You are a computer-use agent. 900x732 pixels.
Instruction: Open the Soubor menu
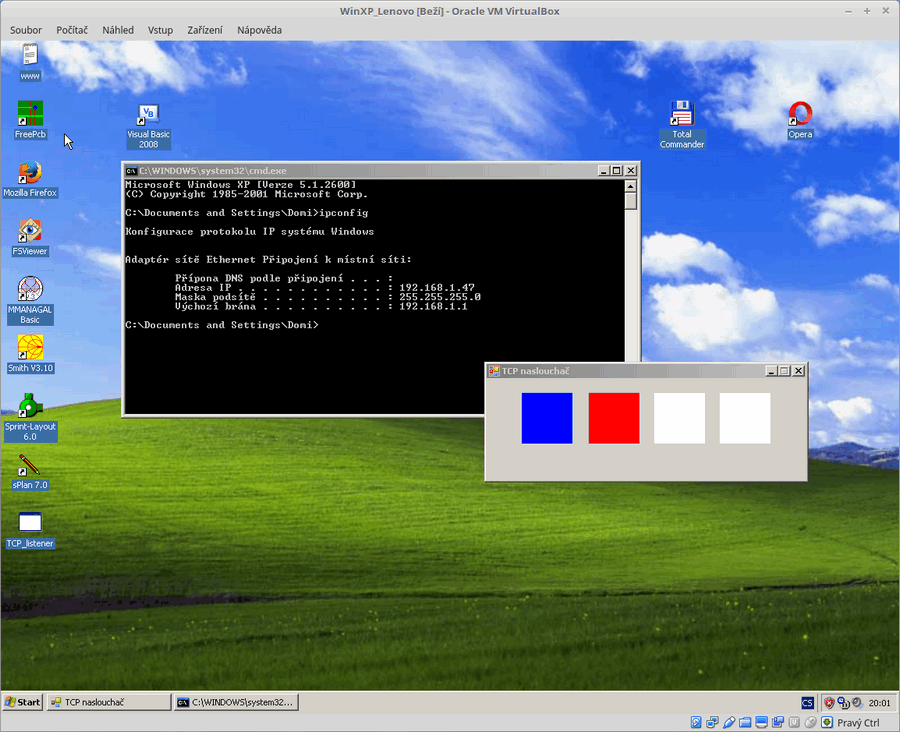pos(26,30)
